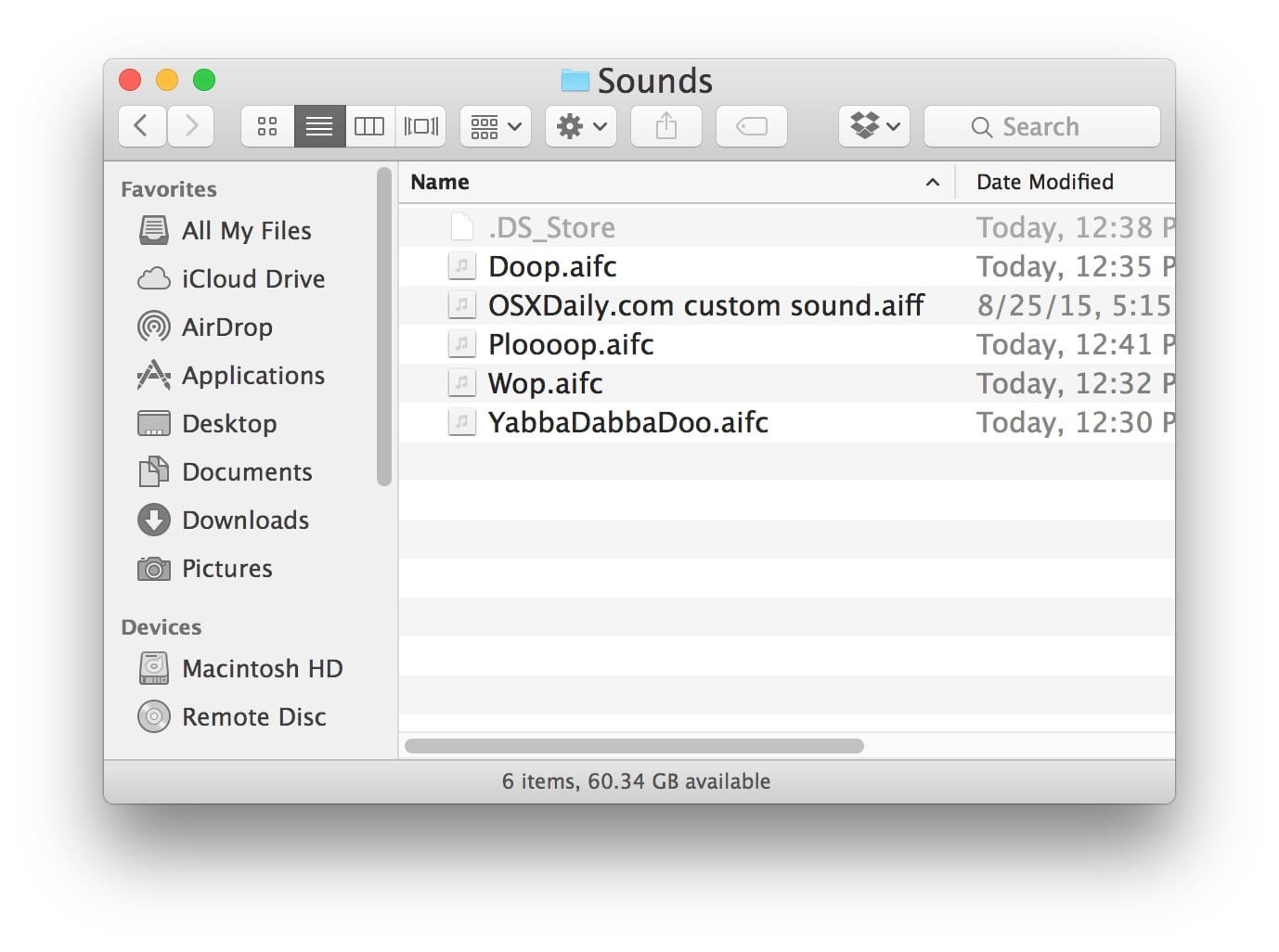Switch to icon view
Screen dimensions: 1279x952
coord(267,126)
